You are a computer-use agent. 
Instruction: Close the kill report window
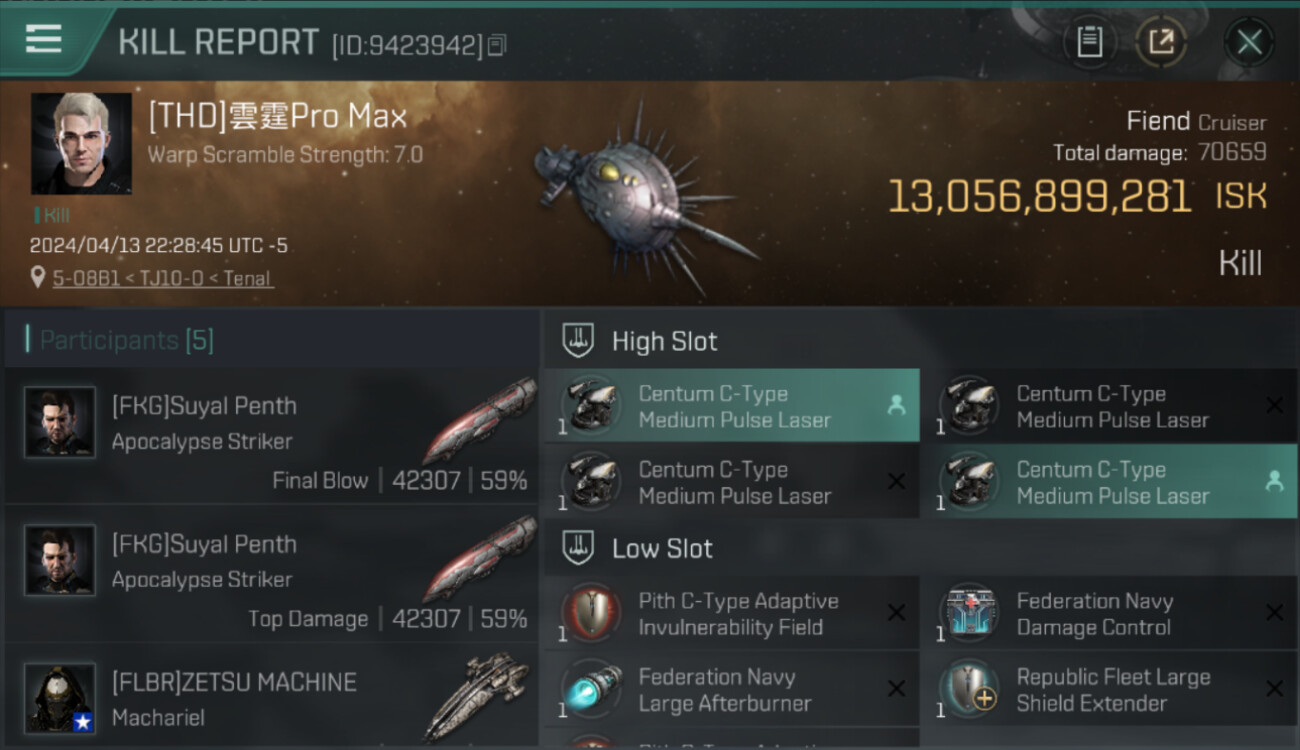[1249, 42]
